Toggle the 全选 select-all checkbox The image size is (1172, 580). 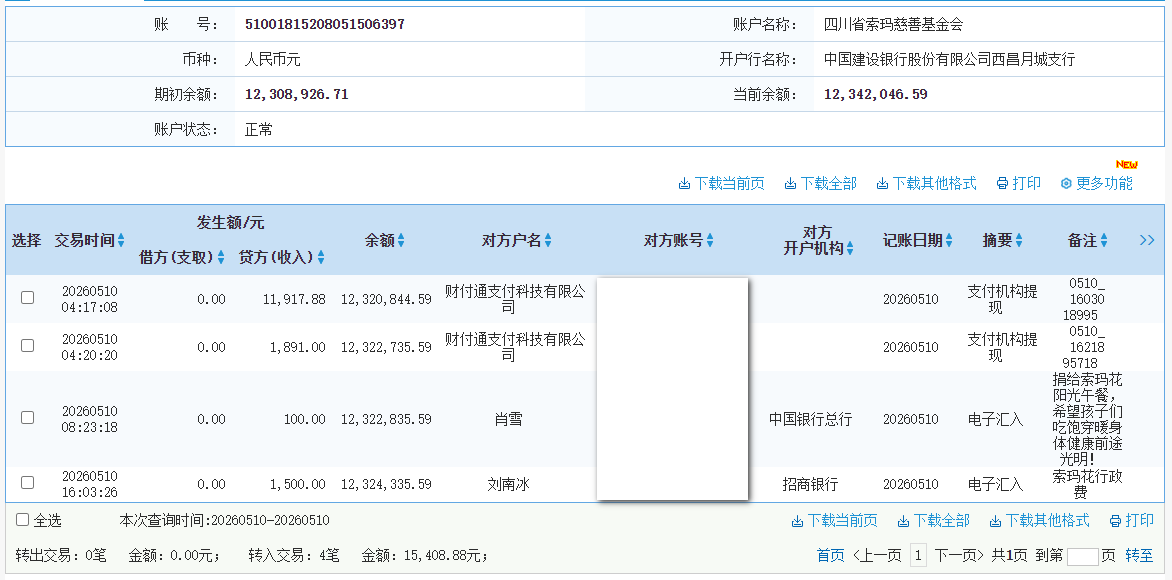[22, 519]
